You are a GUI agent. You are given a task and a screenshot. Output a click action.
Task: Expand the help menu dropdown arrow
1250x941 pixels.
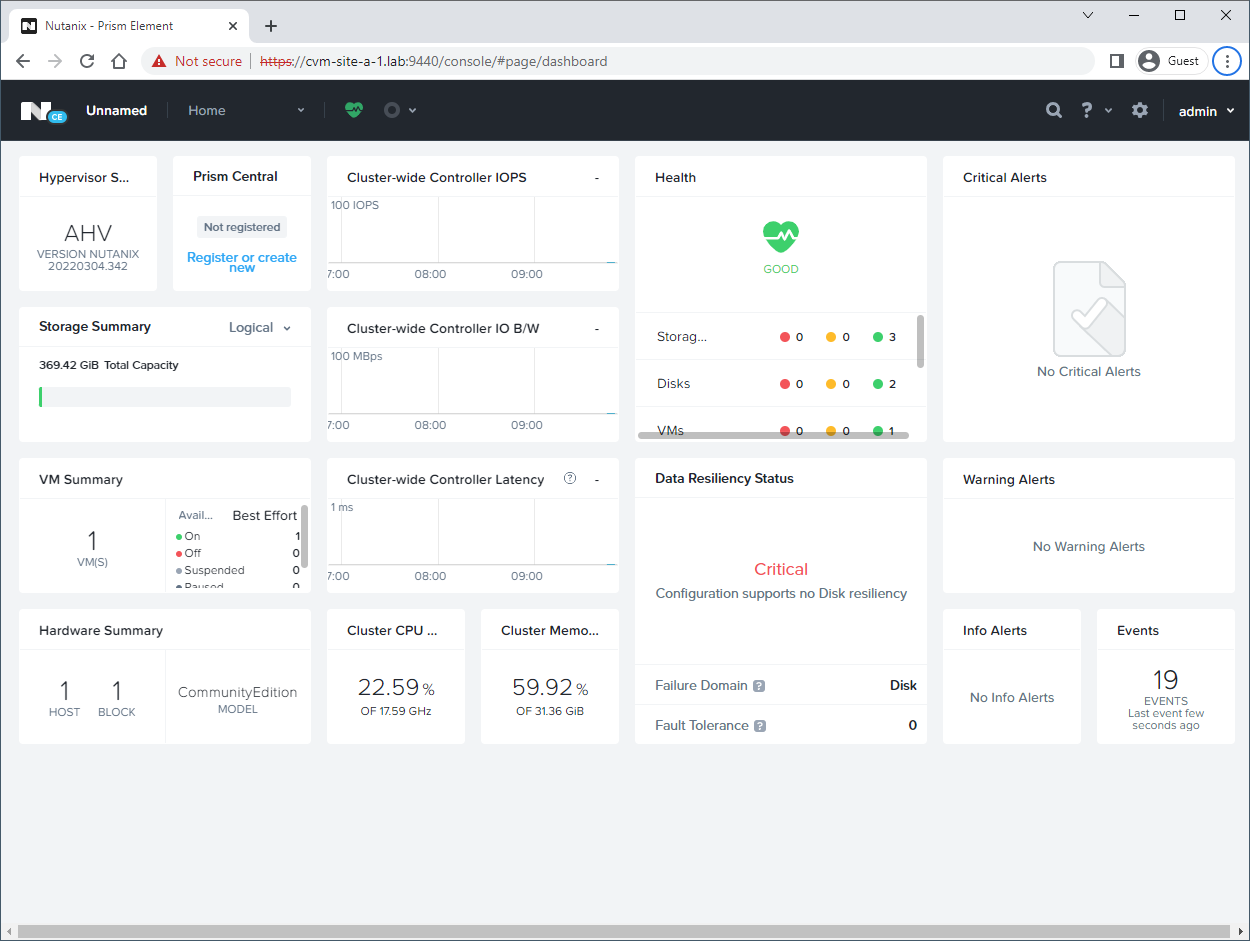pos(1108,111)
